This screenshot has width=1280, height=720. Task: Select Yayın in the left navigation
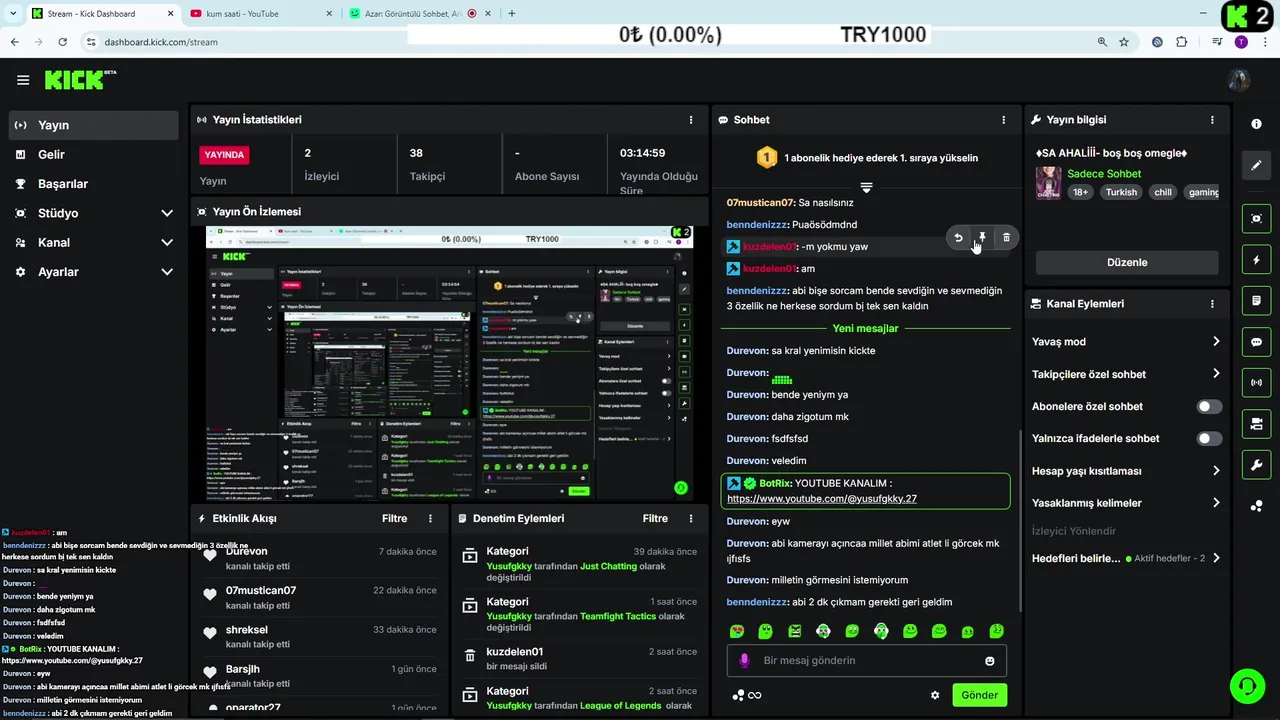pyautogui.click(x=93, y=125)
